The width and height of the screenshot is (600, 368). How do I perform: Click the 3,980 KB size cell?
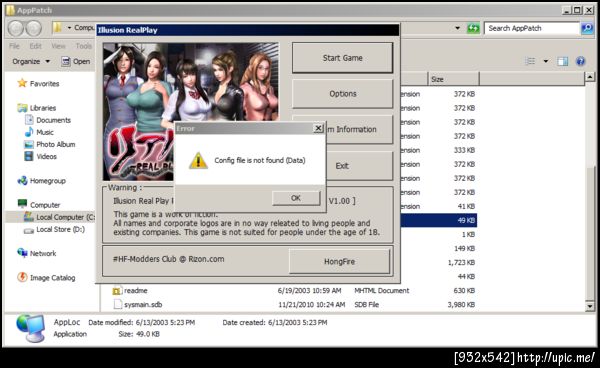(x=461, y=305)
